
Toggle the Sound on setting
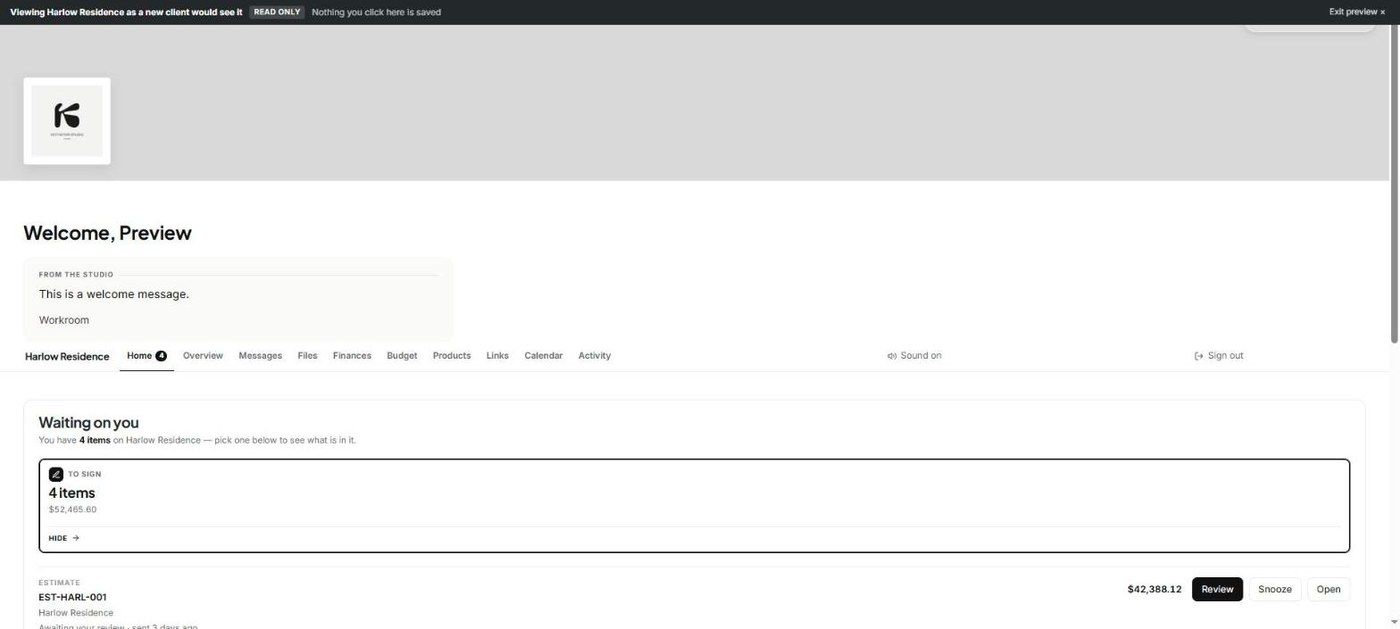tap(914, 356)
